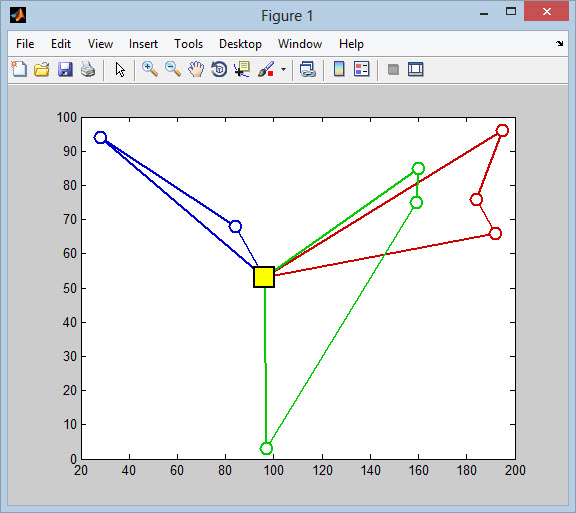Click the New Figure icon

click(x=19, y=69)
